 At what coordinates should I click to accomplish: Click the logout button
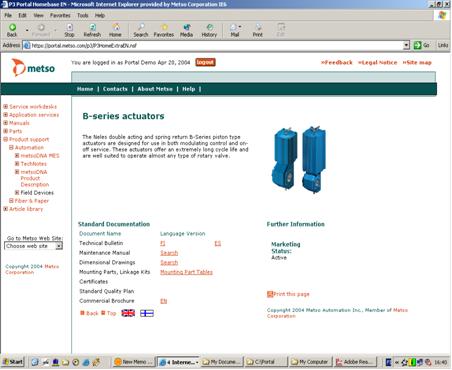tap(205, 62)
